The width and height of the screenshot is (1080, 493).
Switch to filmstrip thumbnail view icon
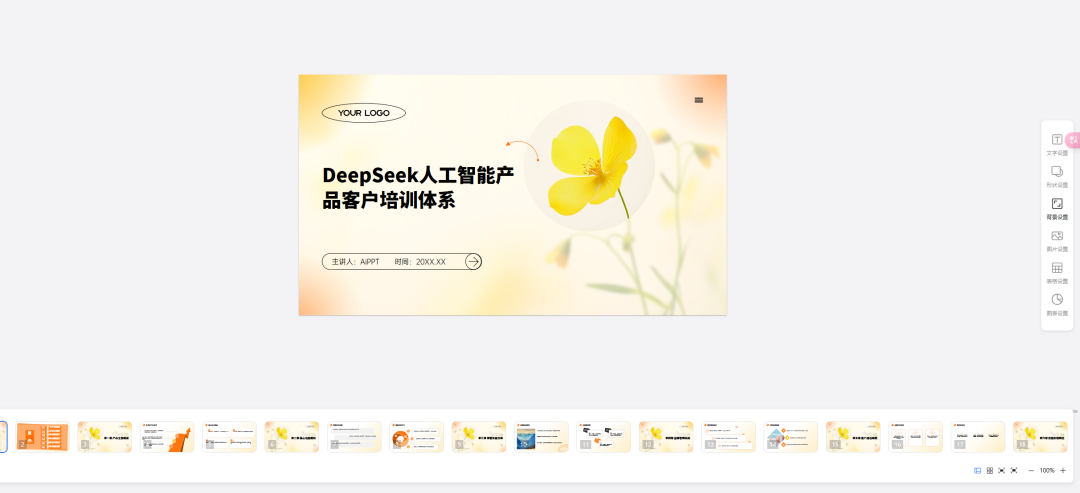click(x=977, y=470)
